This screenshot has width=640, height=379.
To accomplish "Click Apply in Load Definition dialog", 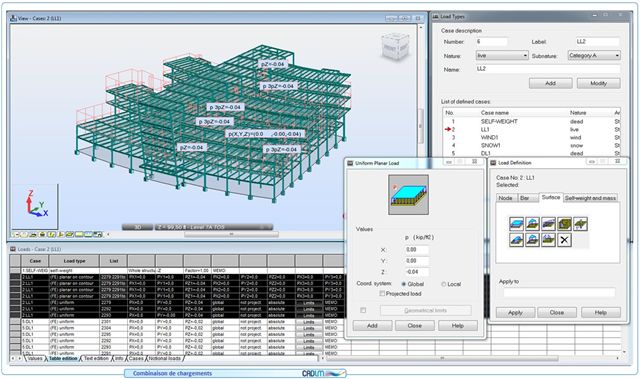I will (x=515, y=313).
